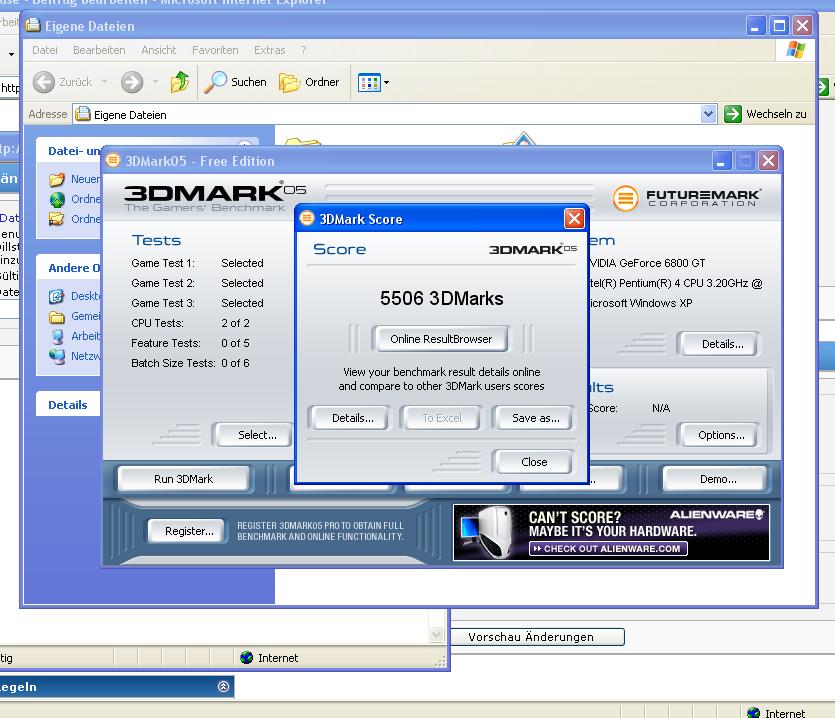Viewport: 835px width, 718px height.
Task: Click the share folder icon in sidebar
Action: click(x=56, y=219)
